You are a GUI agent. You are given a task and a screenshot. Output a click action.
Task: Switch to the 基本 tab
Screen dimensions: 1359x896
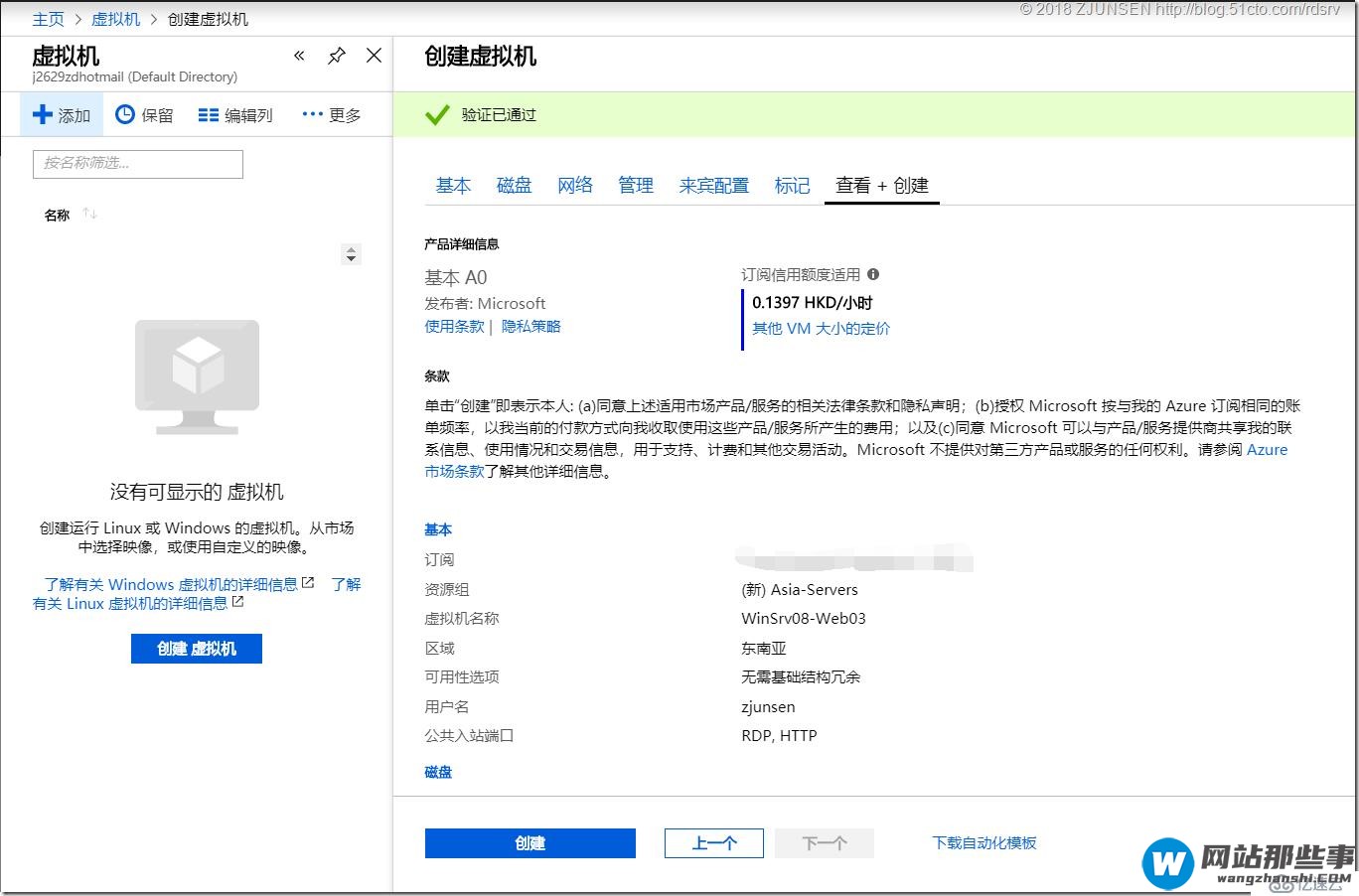453,186
